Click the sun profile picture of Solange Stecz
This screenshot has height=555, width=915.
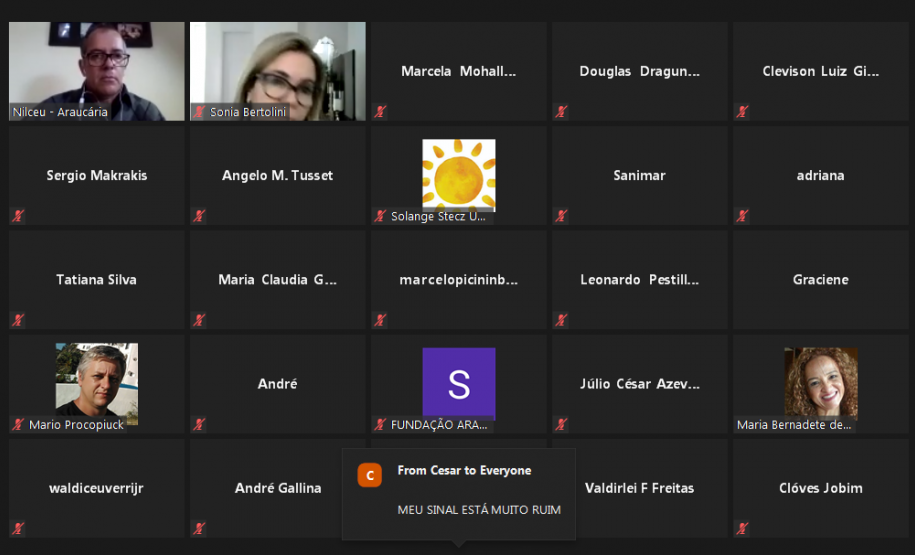pyautogui.click(x=459, y=174)
